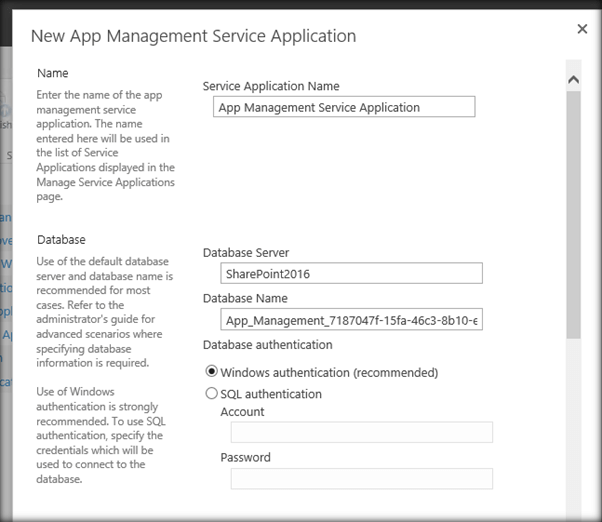Select SQL authentication radio button
Image resolution: width=602 pixels, height=522 pixels.
click(211, 393)
